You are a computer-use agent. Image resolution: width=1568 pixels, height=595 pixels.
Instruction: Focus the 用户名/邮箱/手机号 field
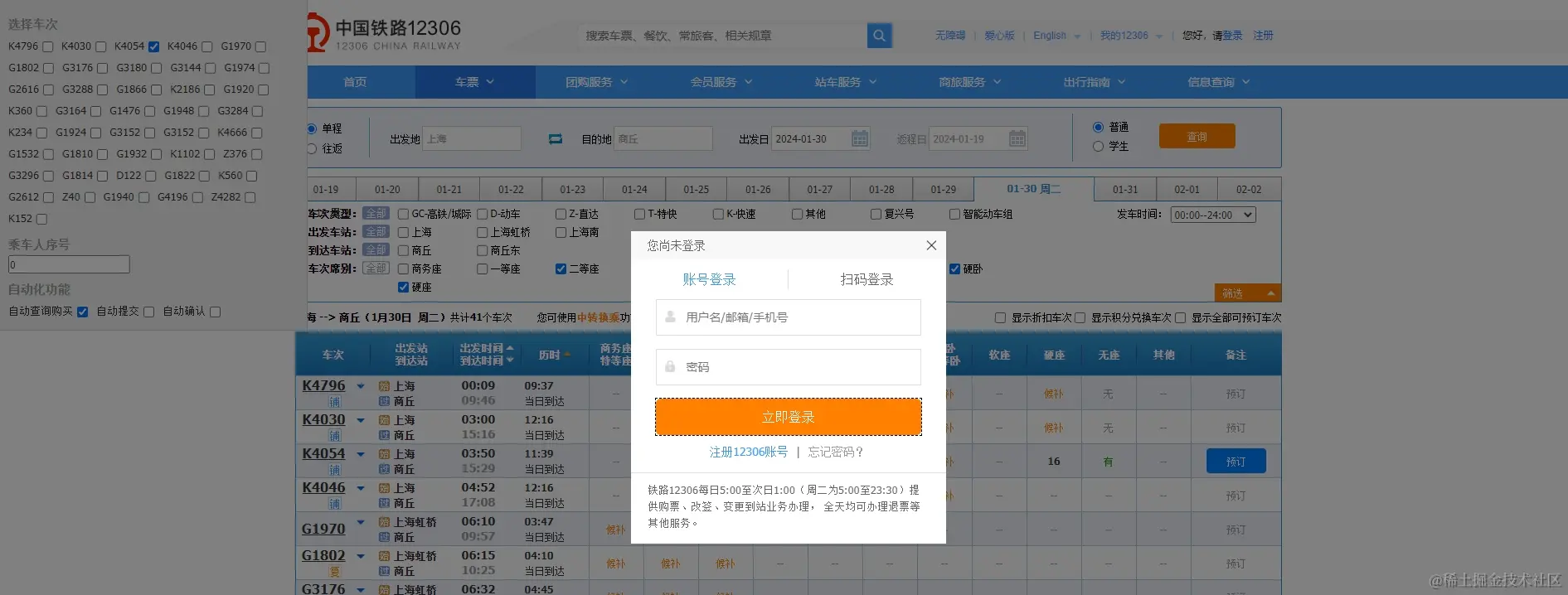(789, 317)
